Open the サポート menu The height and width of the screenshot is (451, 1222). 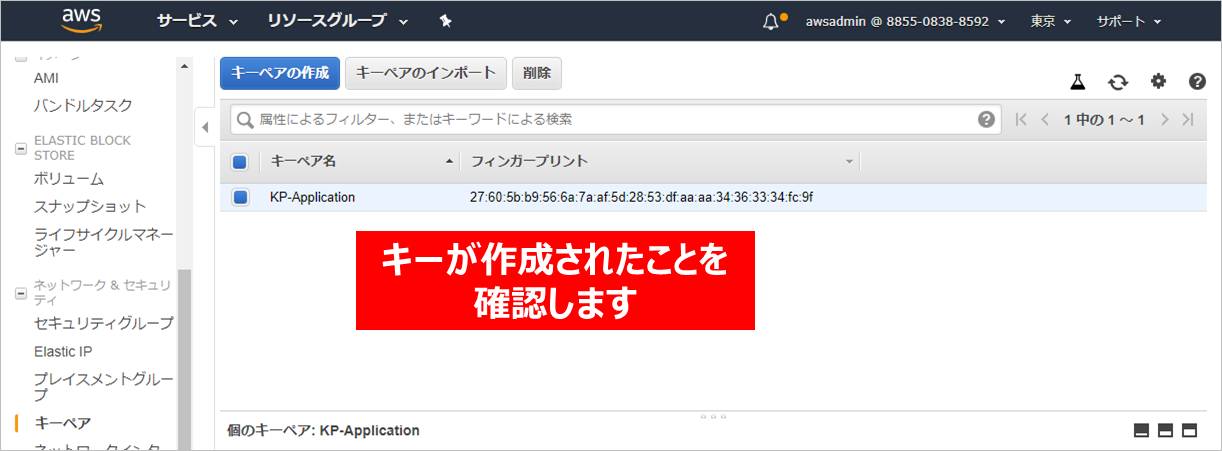(x=1129, y=21)
